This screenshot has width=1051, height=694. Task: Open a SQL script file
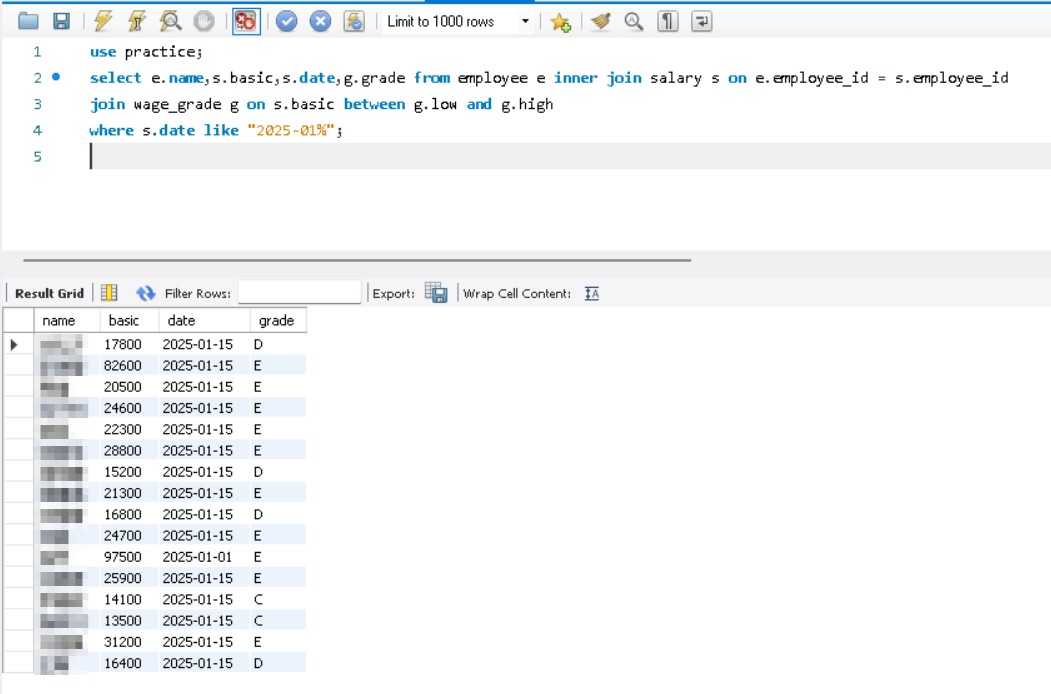28,21
